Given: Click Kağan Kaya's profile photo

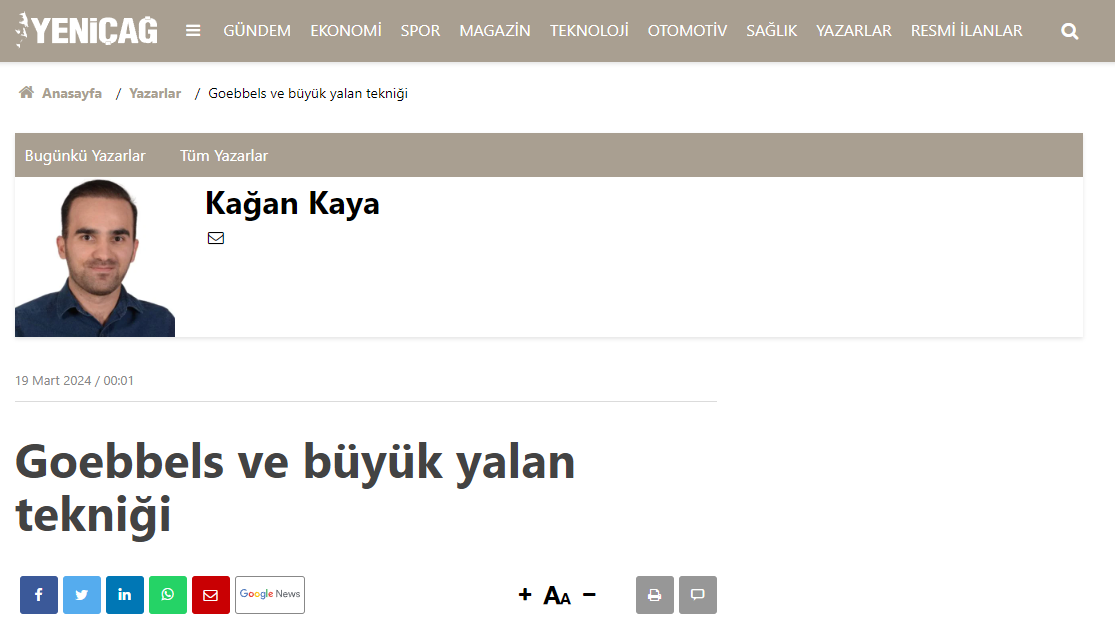Looking at the screenshot, I should point(95,257).
